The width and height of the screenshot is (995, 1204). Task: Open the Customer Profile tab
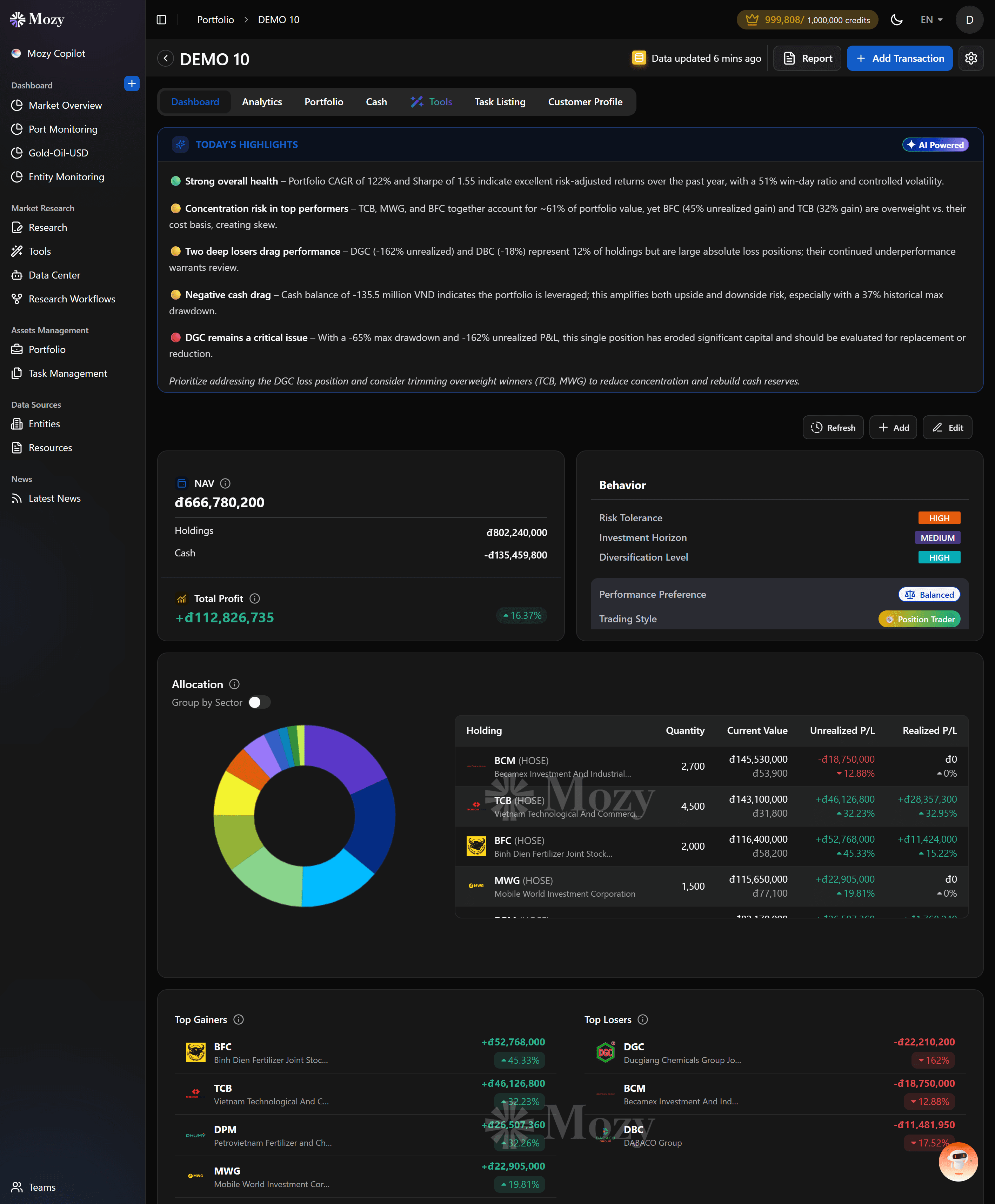585,101
